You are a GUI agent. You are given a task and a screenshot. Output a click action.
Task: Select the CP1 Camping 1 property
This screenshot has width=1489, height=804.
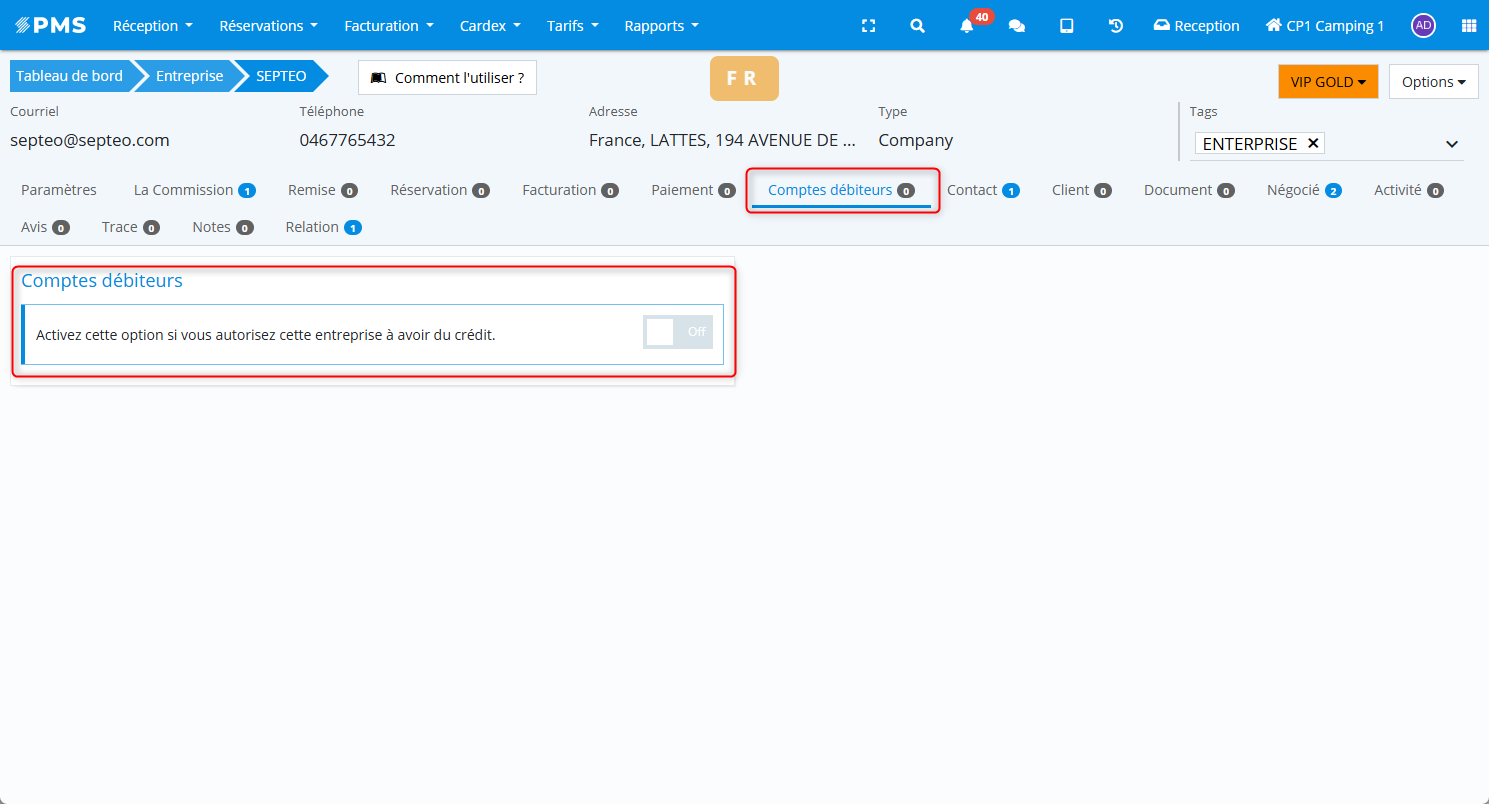1325,26
